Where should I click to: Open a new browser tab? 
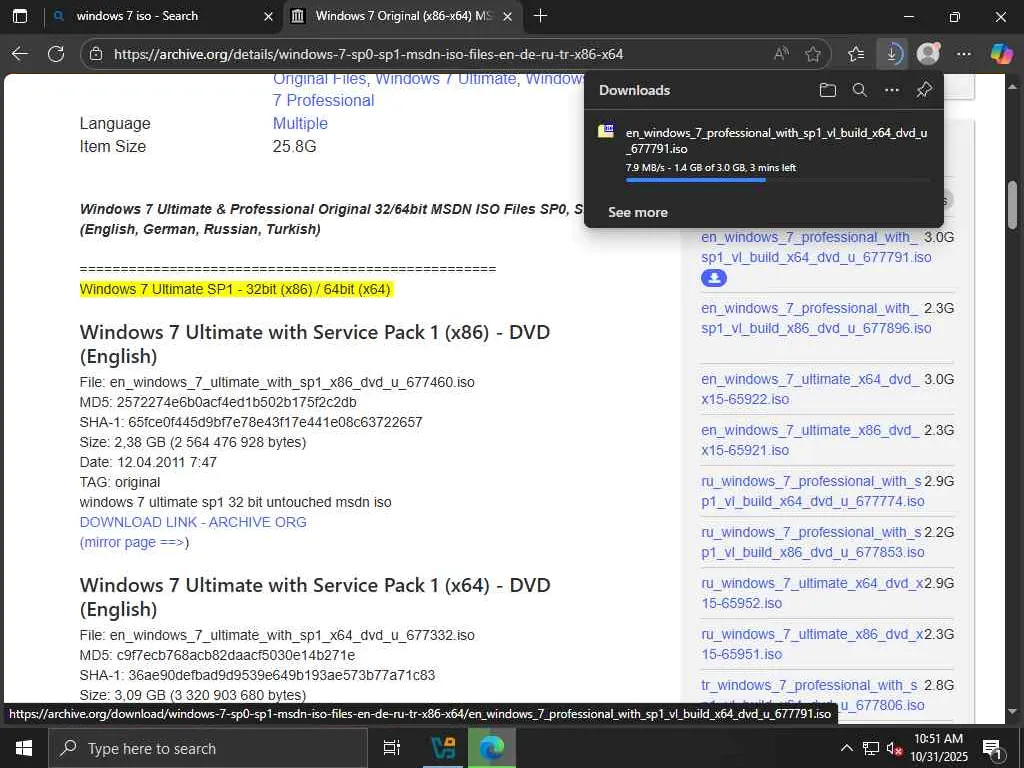click(540, 16)
